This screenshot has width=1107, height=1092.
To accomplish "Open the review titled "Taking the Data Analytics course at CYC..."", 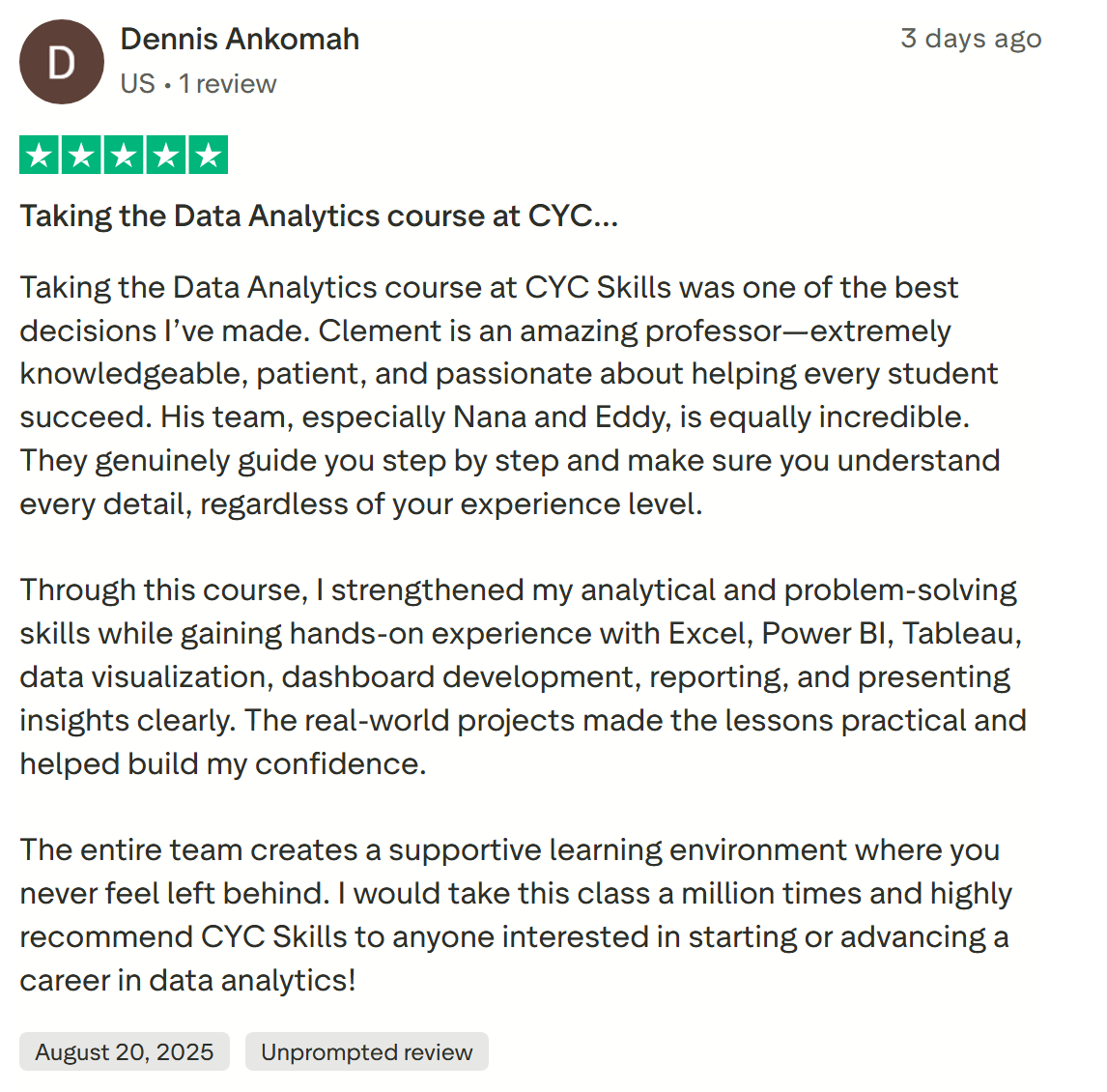I will [x=319, y=216].
